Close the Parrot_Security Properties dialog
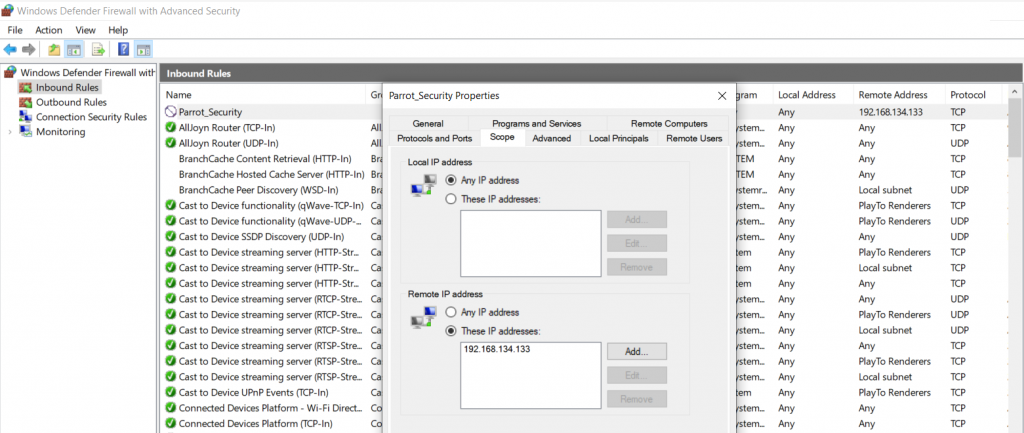The image size is (1024, 433). [x=722, y=96]
